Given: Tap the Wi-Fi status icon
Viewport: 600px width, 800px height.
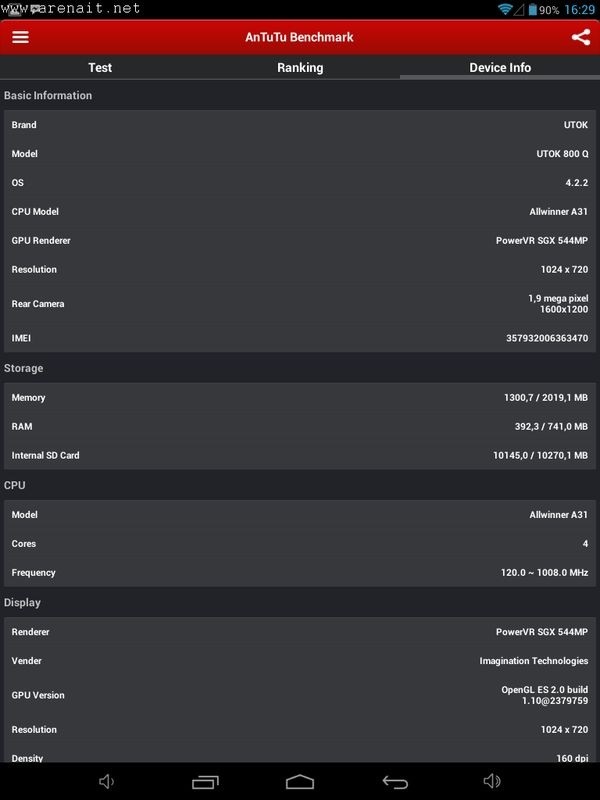Looking at the screenshot, I should (x=506, y=9).
